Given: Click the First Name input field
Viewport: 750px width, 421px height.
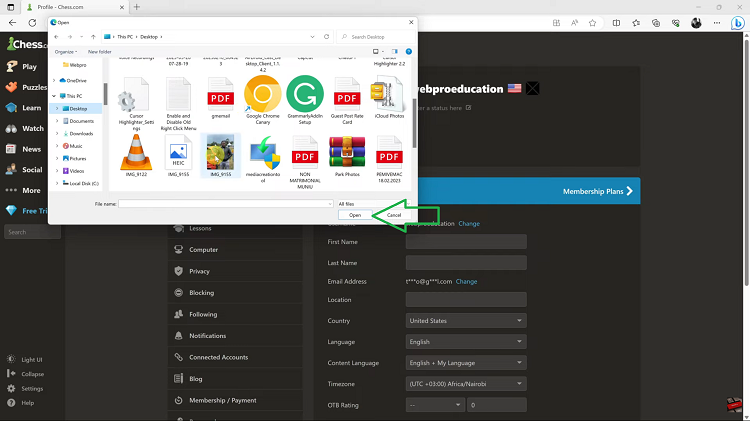Looking at the screenshot, I should point(466,242).
